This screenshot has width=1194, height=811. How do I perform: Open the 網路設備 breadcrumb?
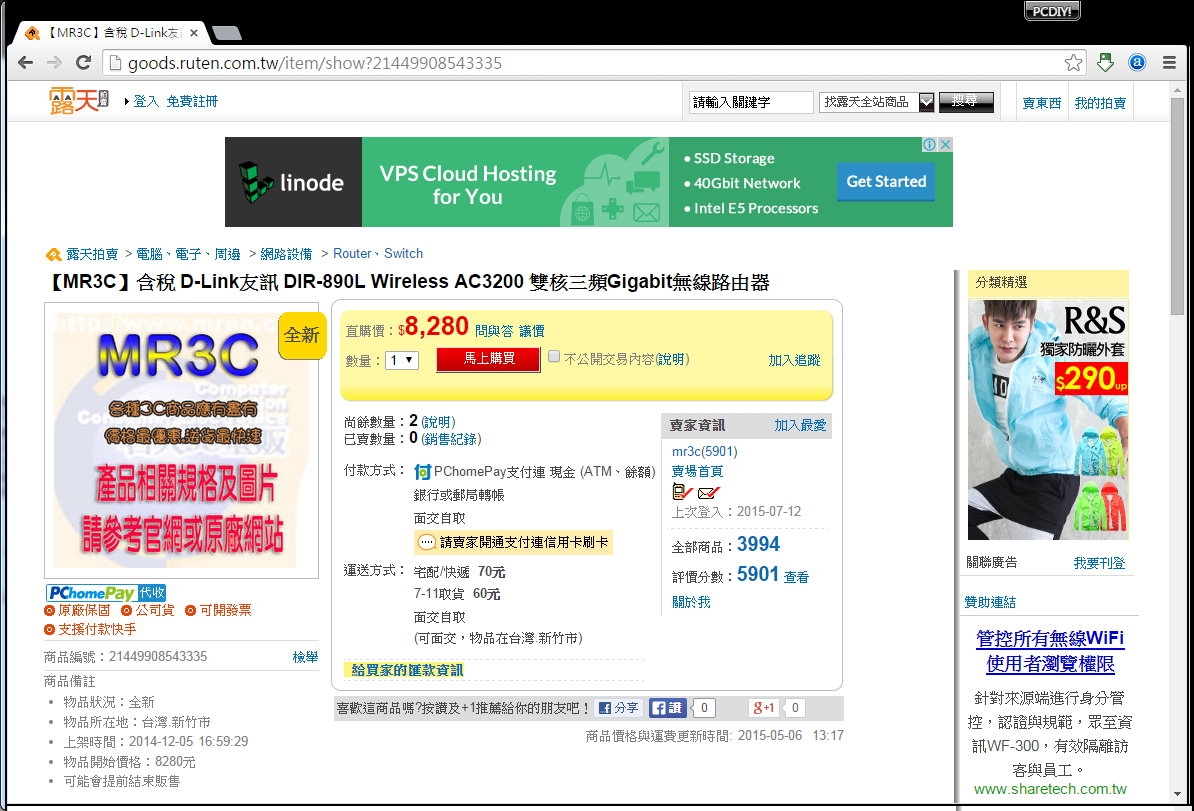pyautogui.click(x=286, y=254)
